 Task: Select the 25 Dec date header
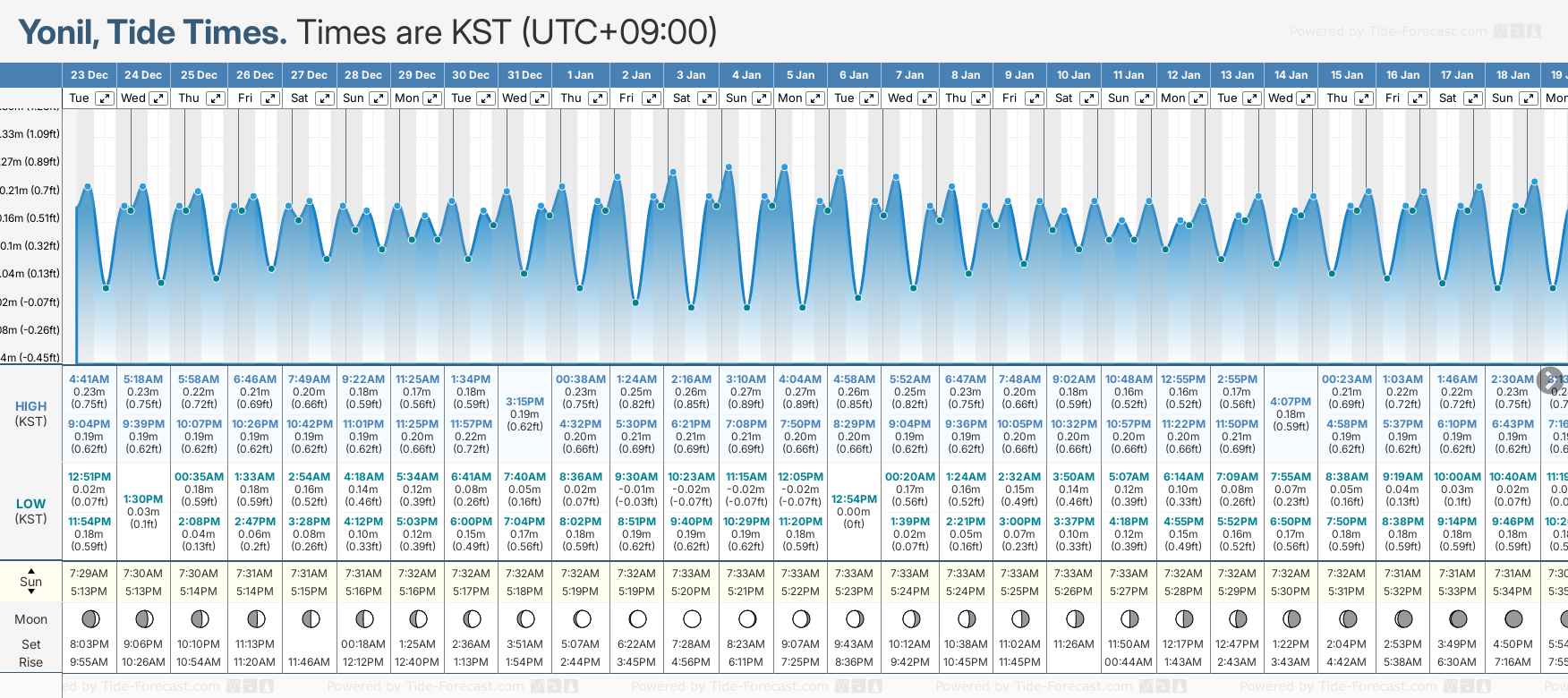[199, 75]
